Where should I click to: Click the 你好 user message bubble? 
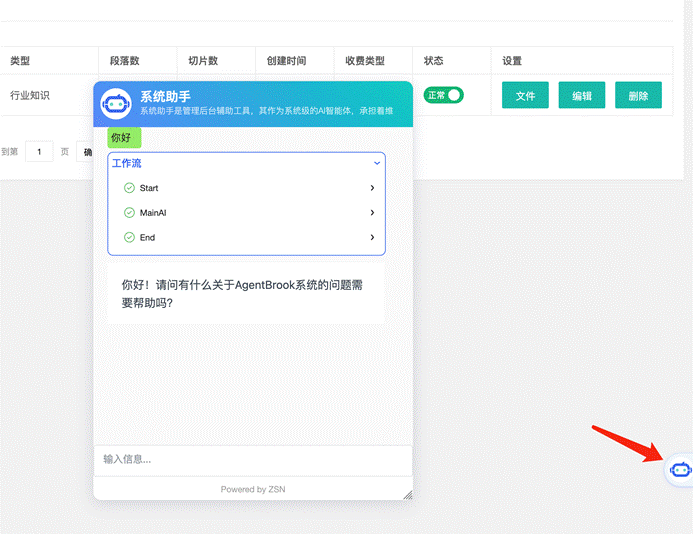click(124, 137)
